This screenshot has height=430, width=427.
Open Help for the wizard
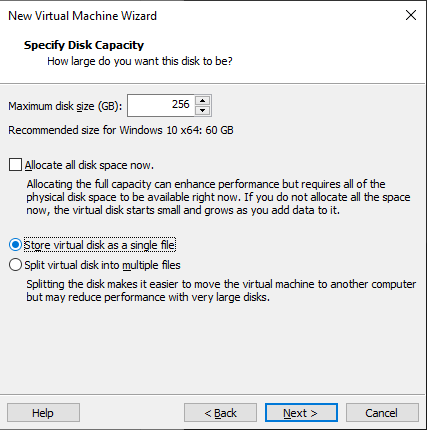[43, 413]
